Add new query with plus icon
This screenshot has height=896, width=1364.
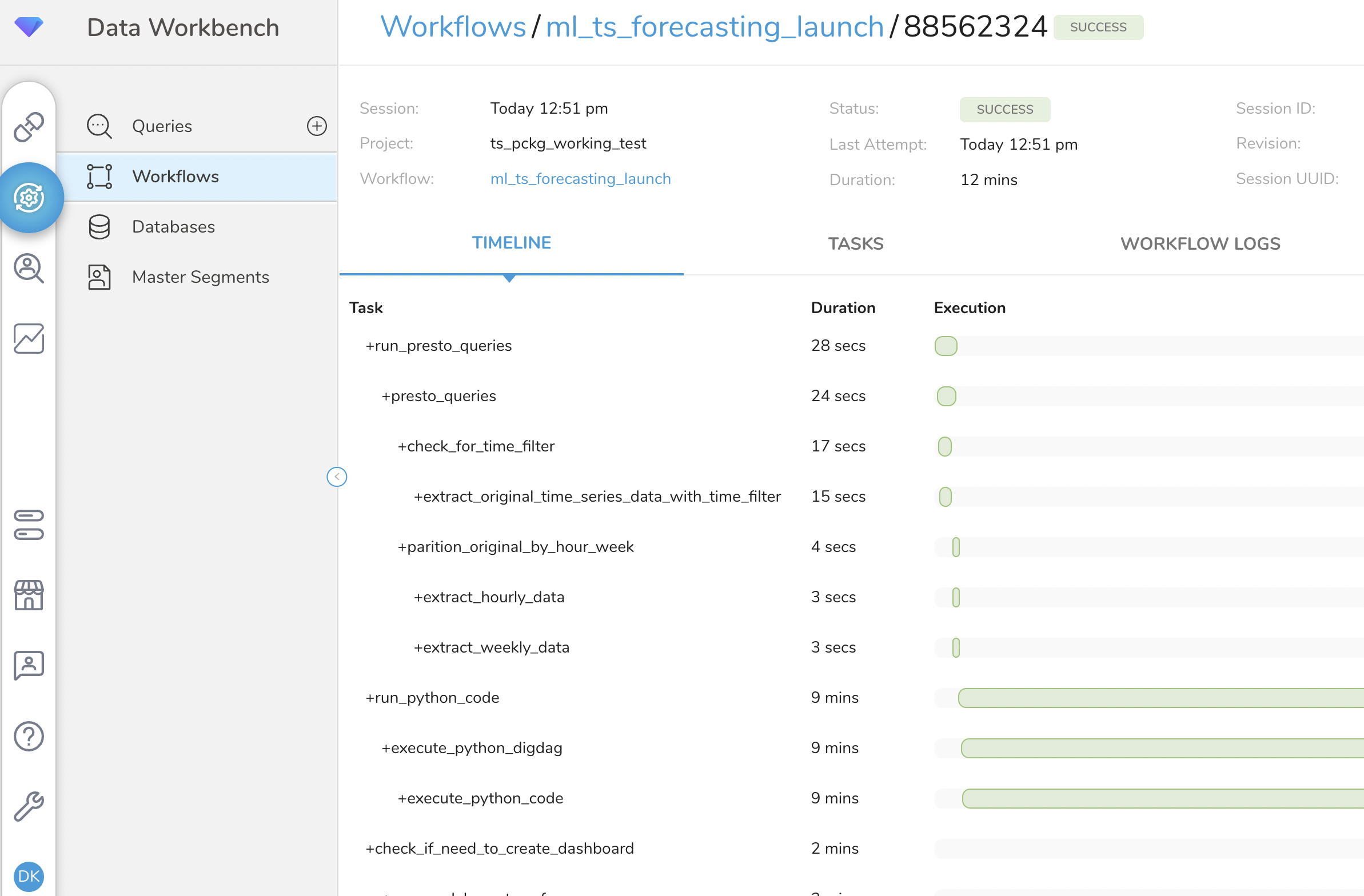(316, 126)
